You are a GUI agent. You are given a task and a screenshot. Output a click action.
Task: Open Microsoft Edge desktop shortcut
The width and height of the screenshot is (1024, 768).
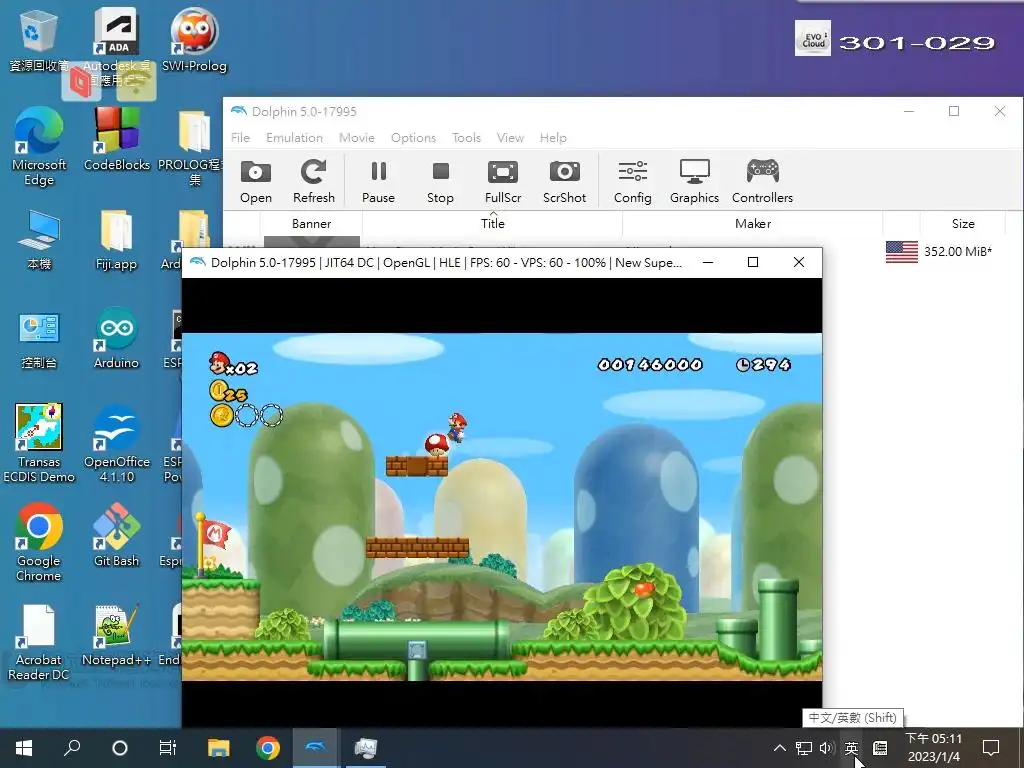coord(39,147)
